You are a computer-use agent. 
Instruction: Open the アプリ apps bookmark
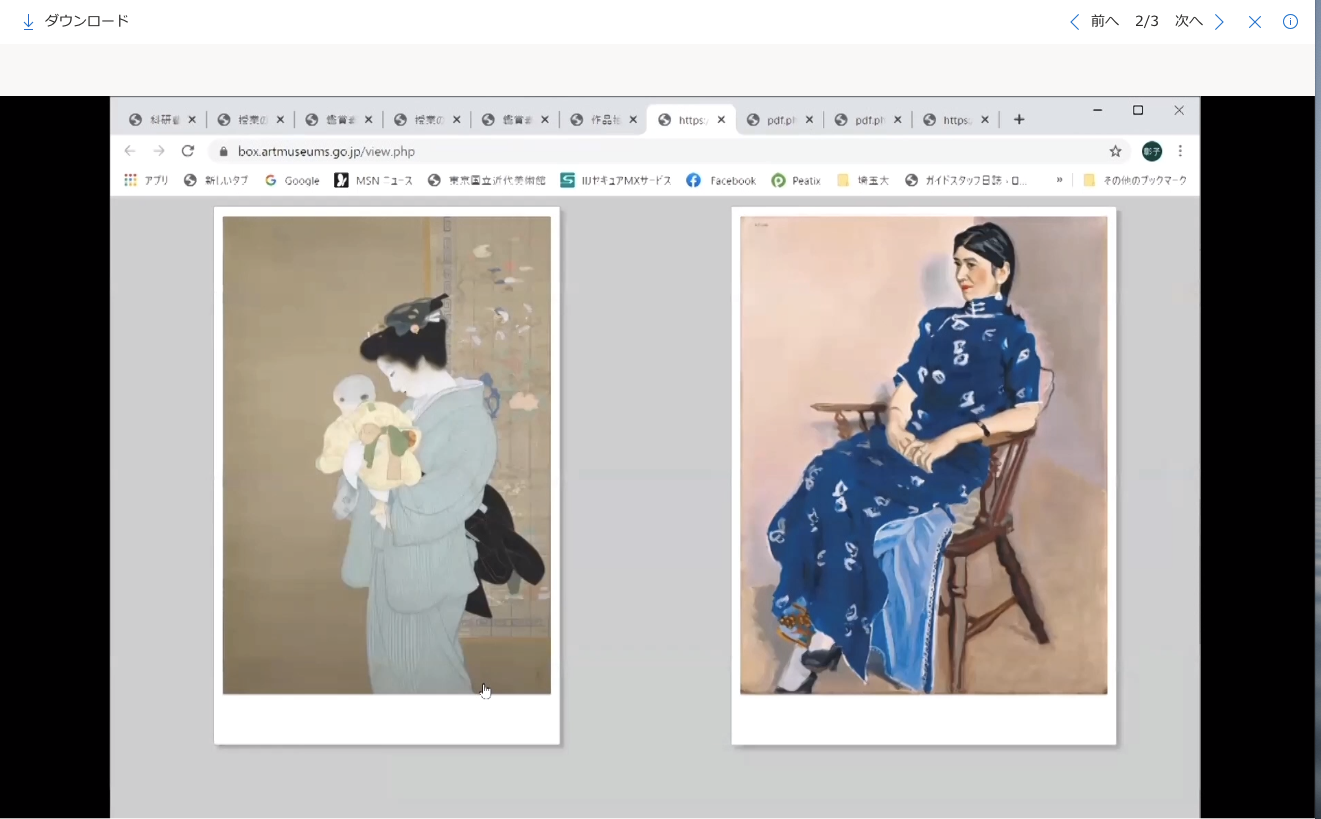pos(146,181)
